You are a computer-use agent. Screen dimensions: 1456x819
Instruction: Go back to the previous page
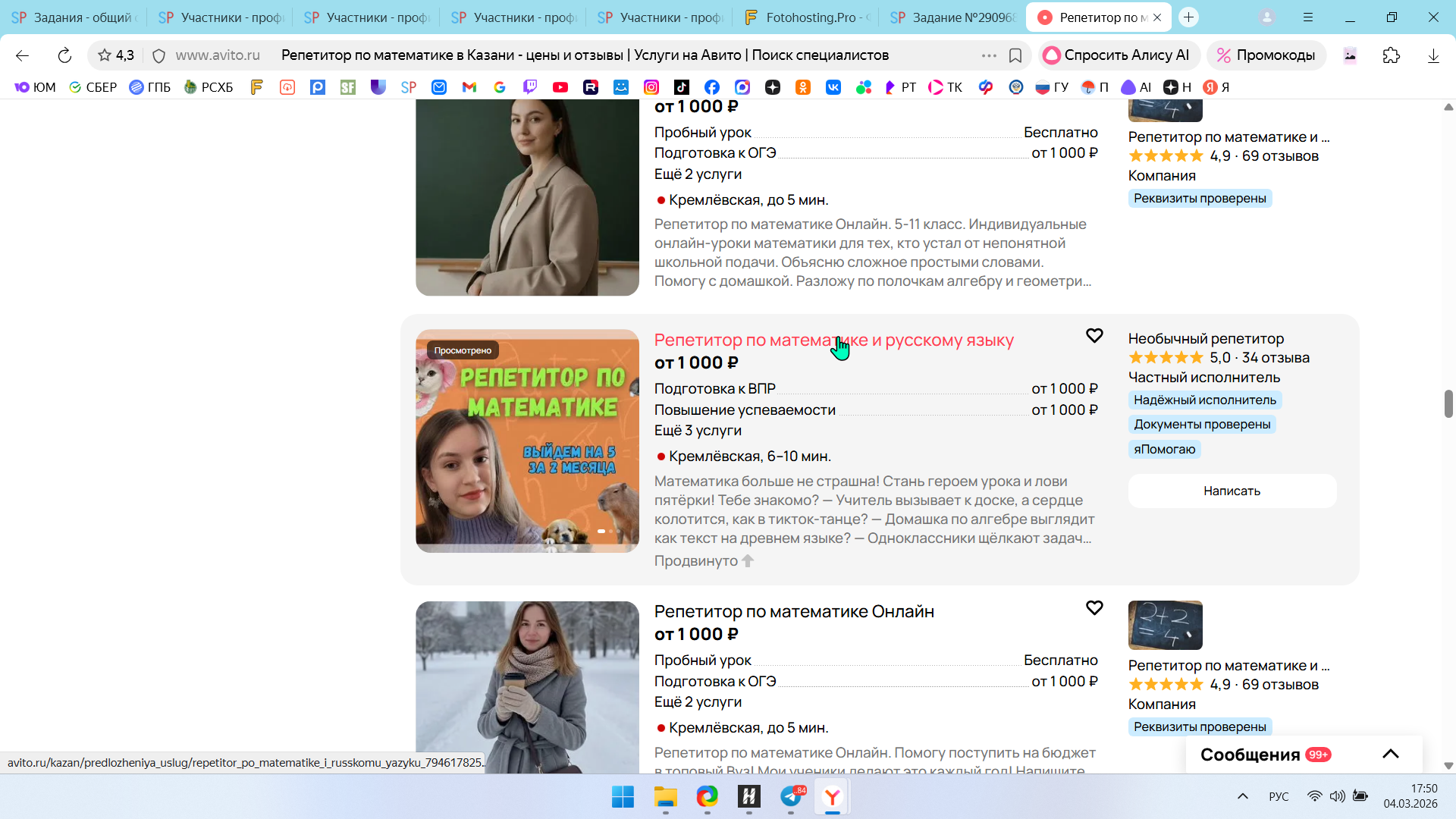tap(22, 55)
